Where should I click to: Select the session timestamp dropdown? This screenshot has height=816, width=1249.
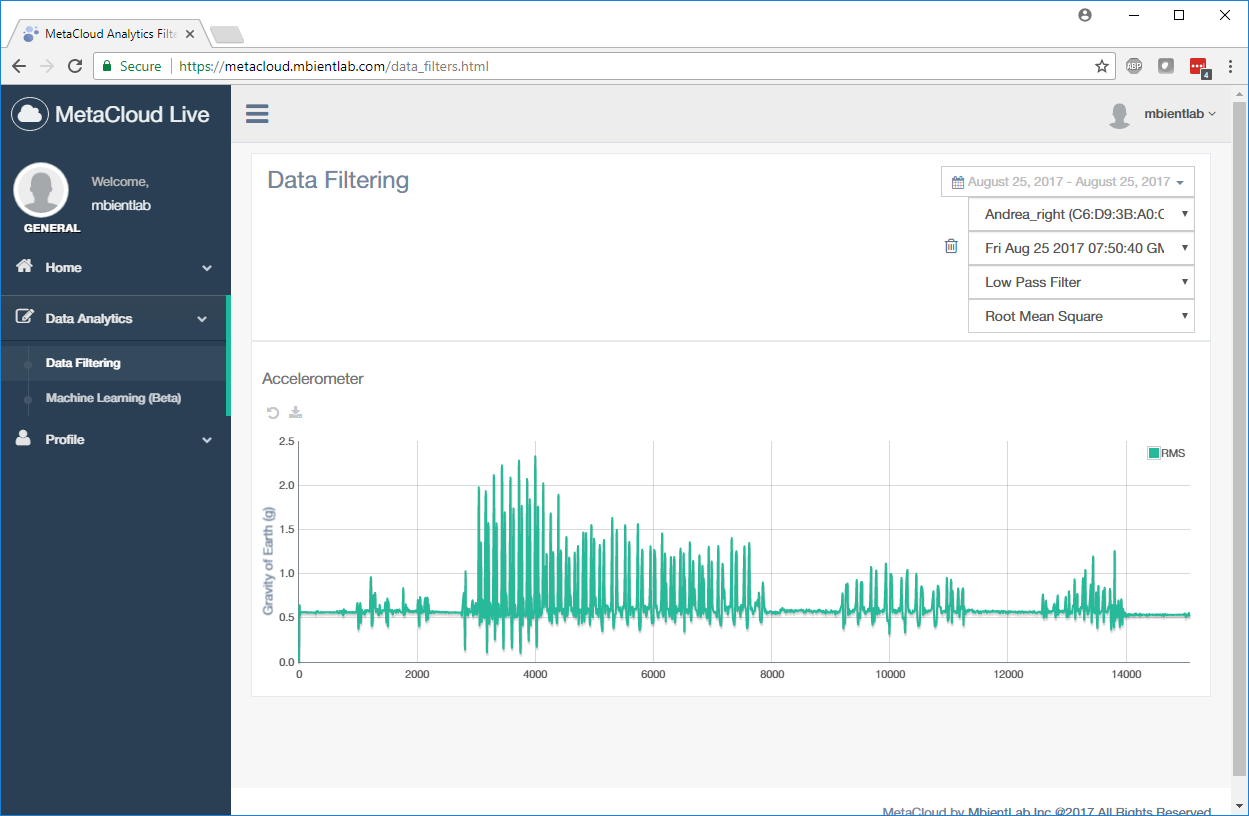pyautogui.click(x=1081, y=248)
